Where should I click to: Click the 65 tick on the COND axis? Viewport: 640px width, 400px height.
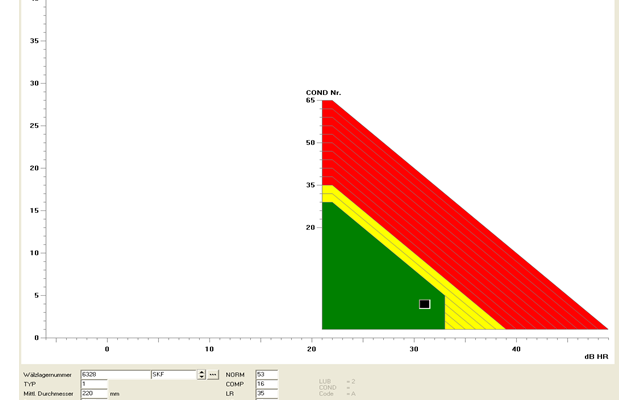pyautogui.click(x=310, y=101)
